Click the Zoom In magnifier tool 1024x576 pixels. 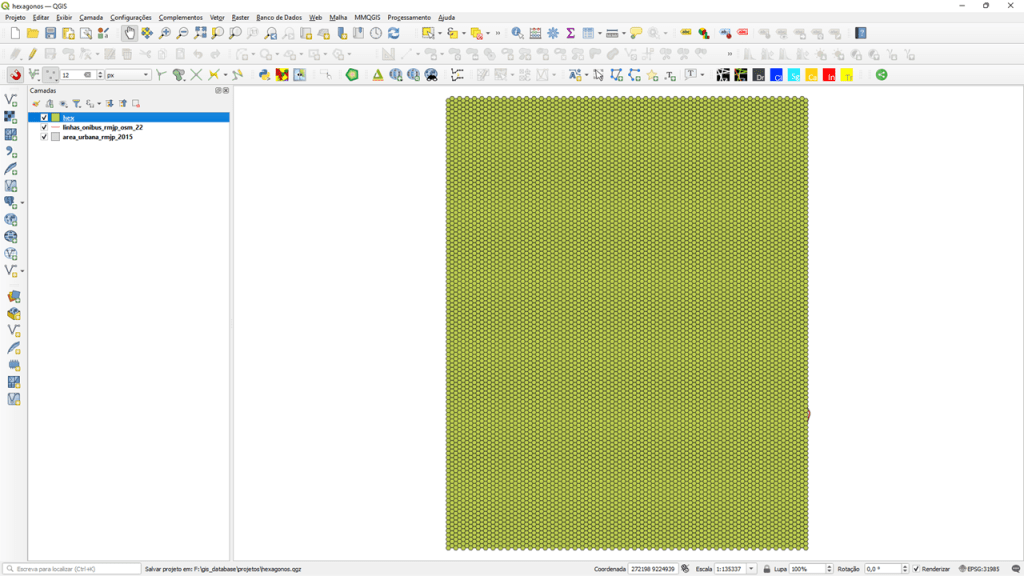click(165, 33)
